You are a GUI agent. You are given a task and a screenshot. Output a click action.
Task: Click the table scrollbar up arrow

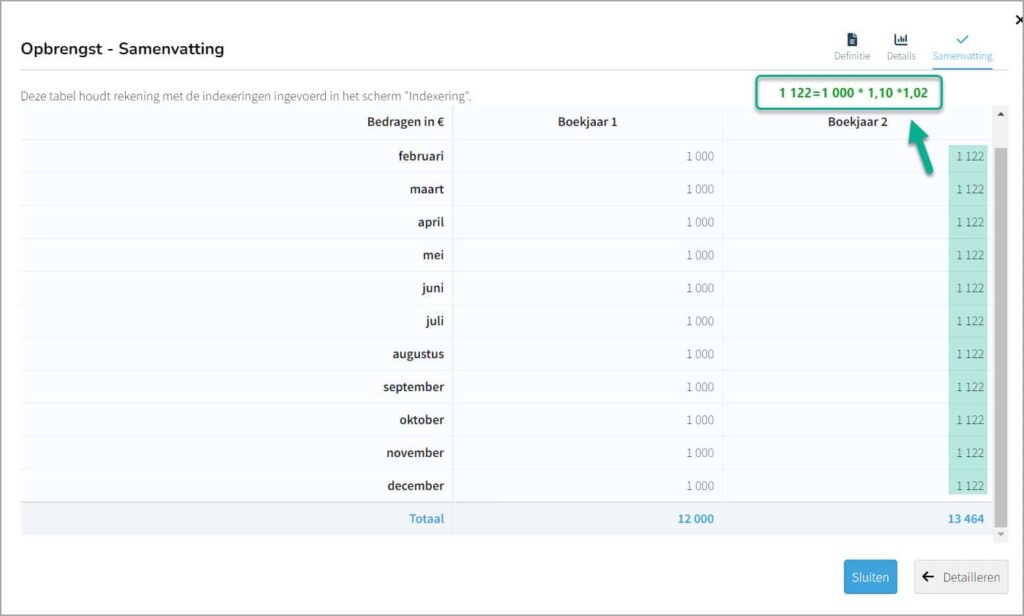(1000, 114)
